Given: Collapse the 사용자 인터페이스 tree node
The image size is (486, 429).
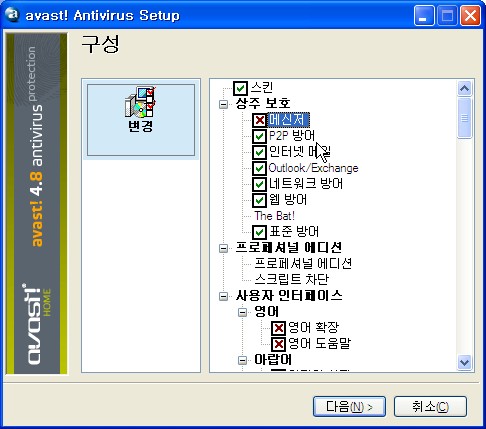Looking at the screenshot, I should pos(223,296).
